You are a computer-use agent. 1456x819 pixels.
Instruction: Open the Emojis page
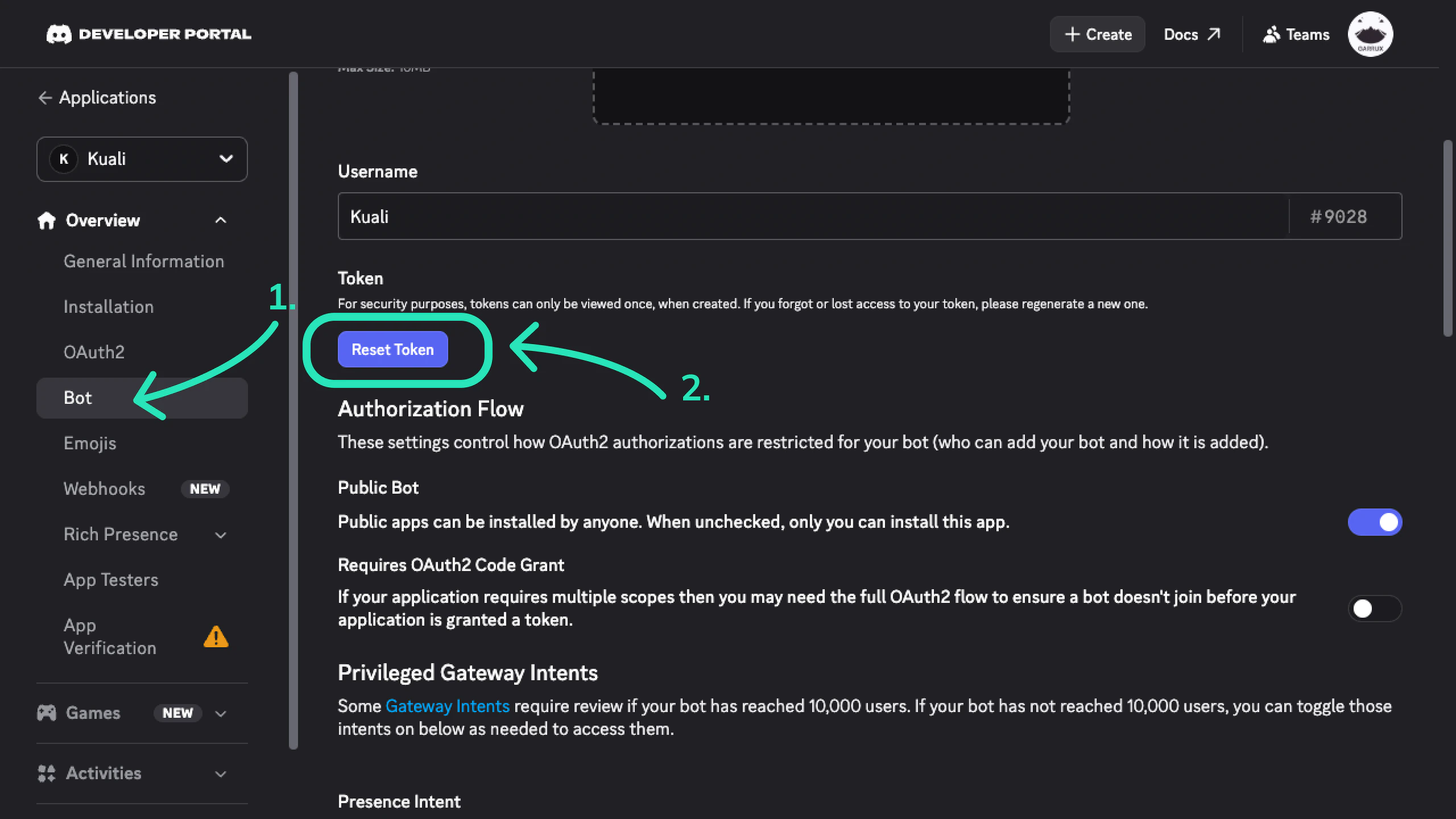click(x=90, y=443)
